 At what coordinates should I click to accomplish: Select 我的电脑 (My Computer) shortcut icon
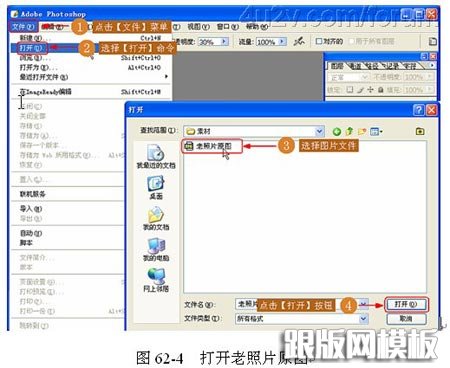[156, 250]
